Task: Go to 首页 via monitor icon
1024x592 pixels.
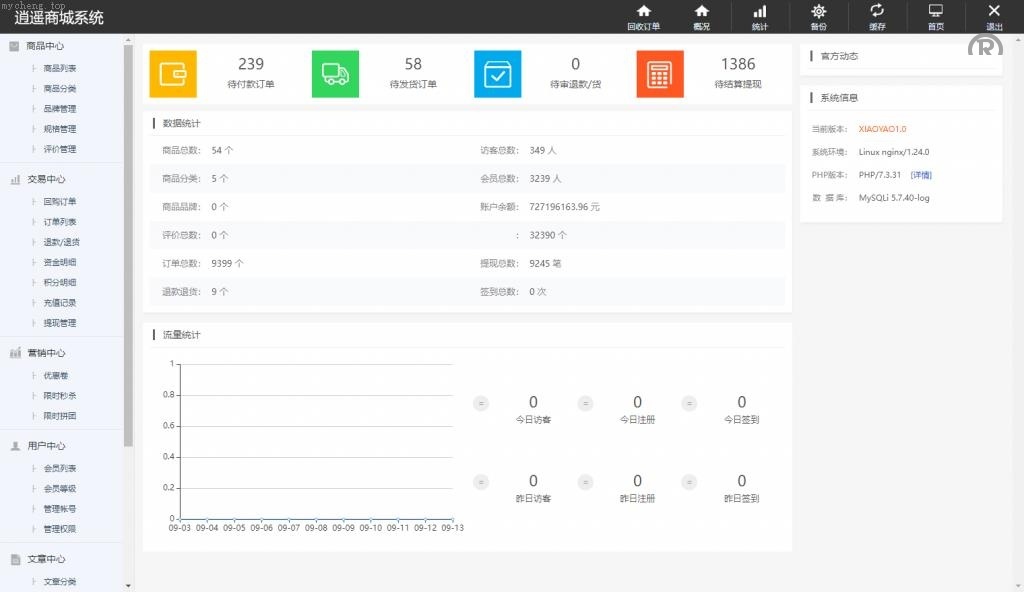Action: coord(935,12)
